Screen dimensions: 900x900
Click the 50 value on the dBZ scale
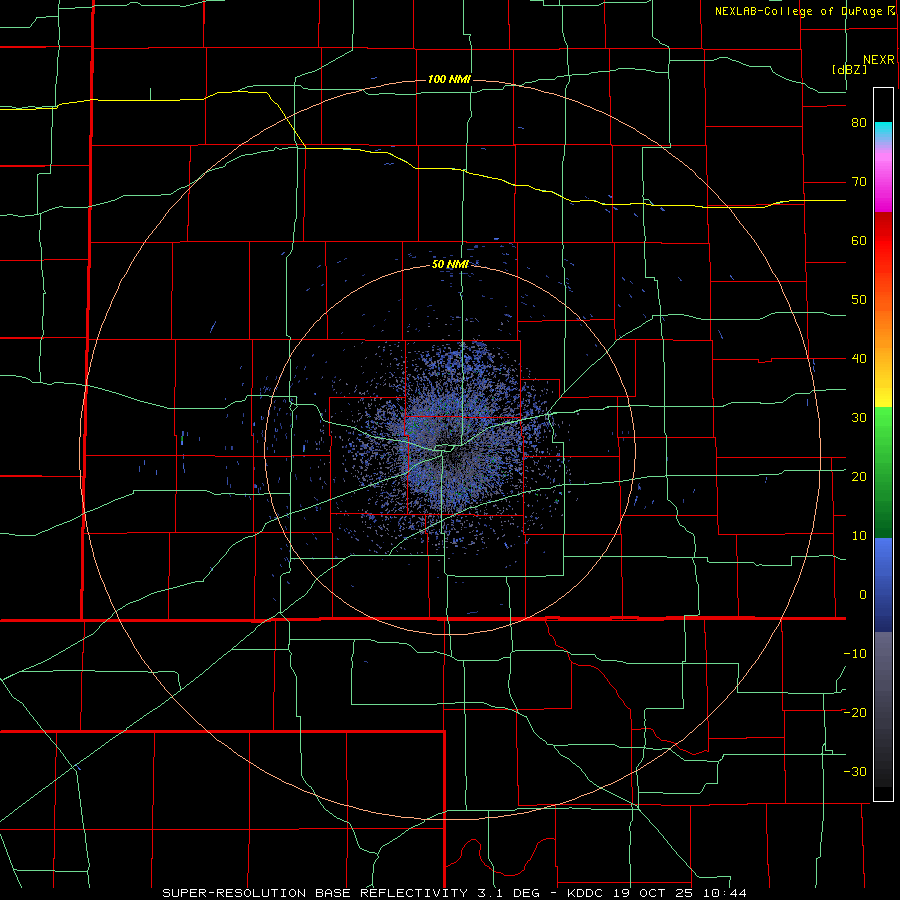[x=859, y=300]
